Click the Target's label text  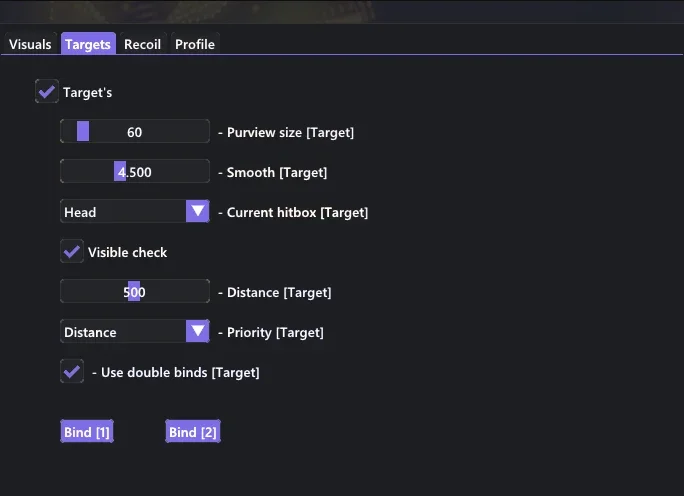88,92
